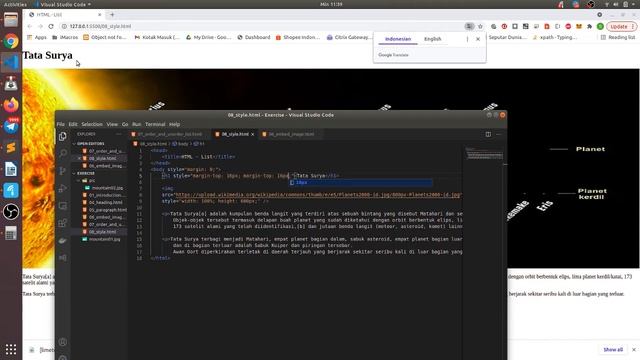Open Show Applications grid in the dock
640x360 pixels.
(11, 349)
